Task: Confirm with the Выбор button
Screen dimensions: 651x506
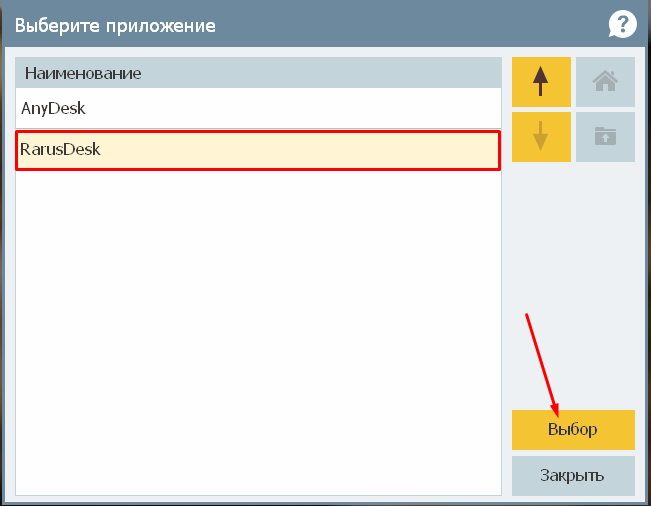Action: pyautogui.click(x=573, y=430)
